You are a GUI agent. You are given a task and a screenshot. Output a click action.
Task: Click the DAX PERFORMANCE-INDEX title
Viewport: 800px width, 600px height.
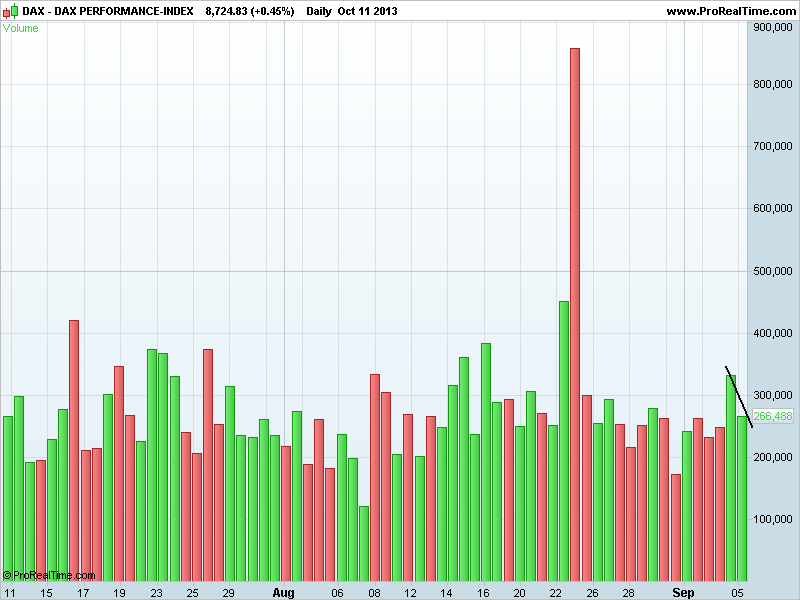[x=108, y=11]
